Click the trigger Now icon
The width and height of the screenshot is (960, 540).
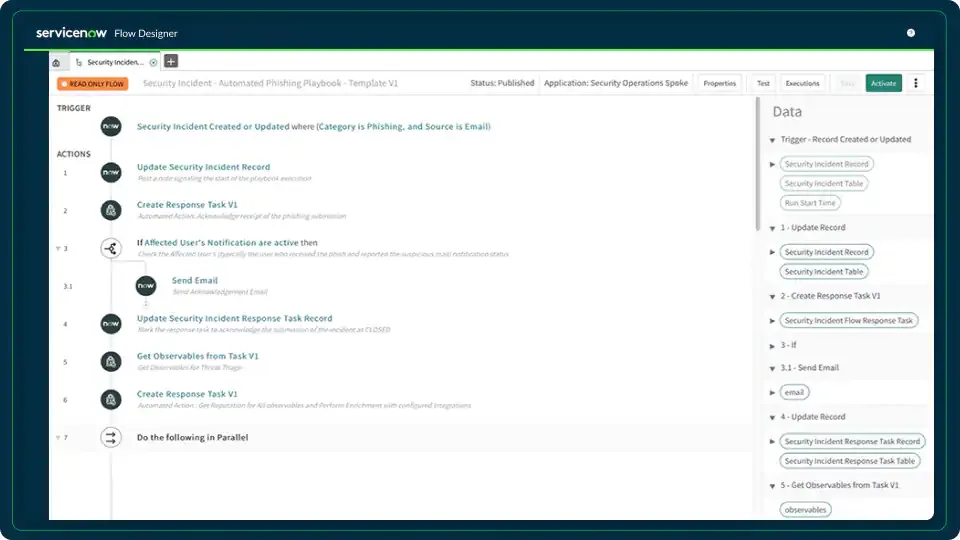(111, 126)
